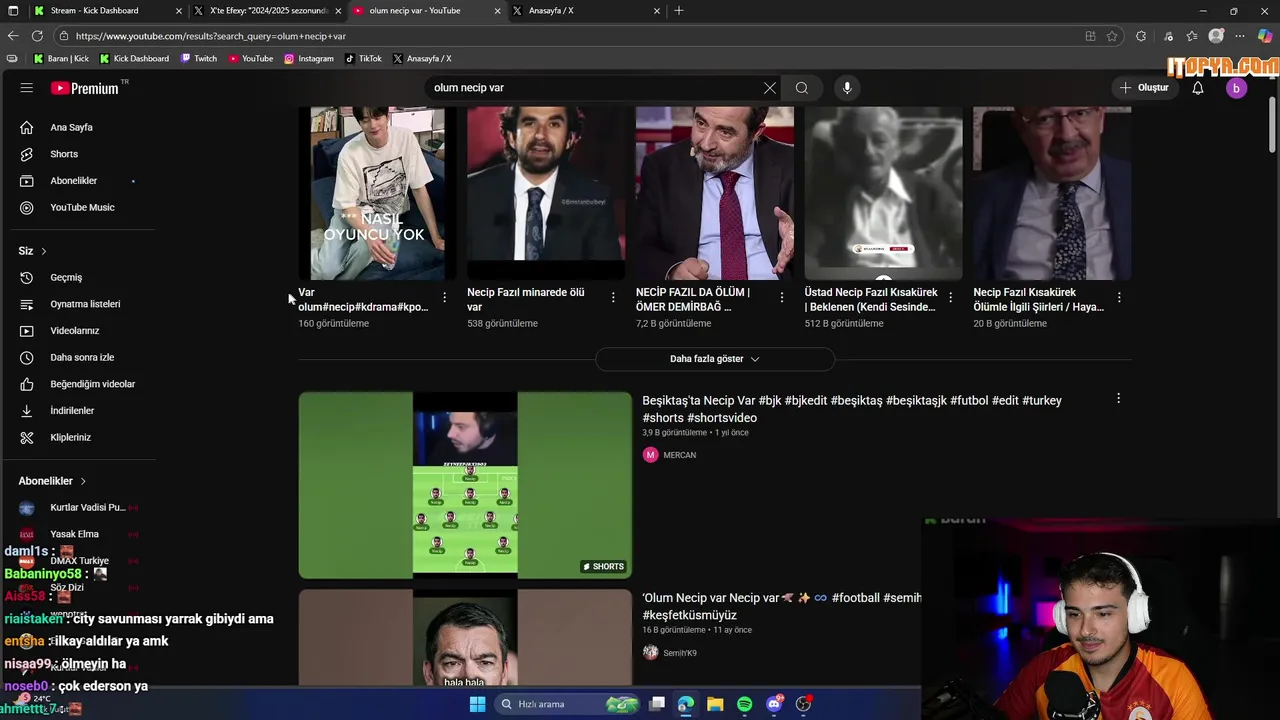This screenshot has width=1280, height=720.
Task: Open Spotify from the taskbar
Action: click(745, 704)
